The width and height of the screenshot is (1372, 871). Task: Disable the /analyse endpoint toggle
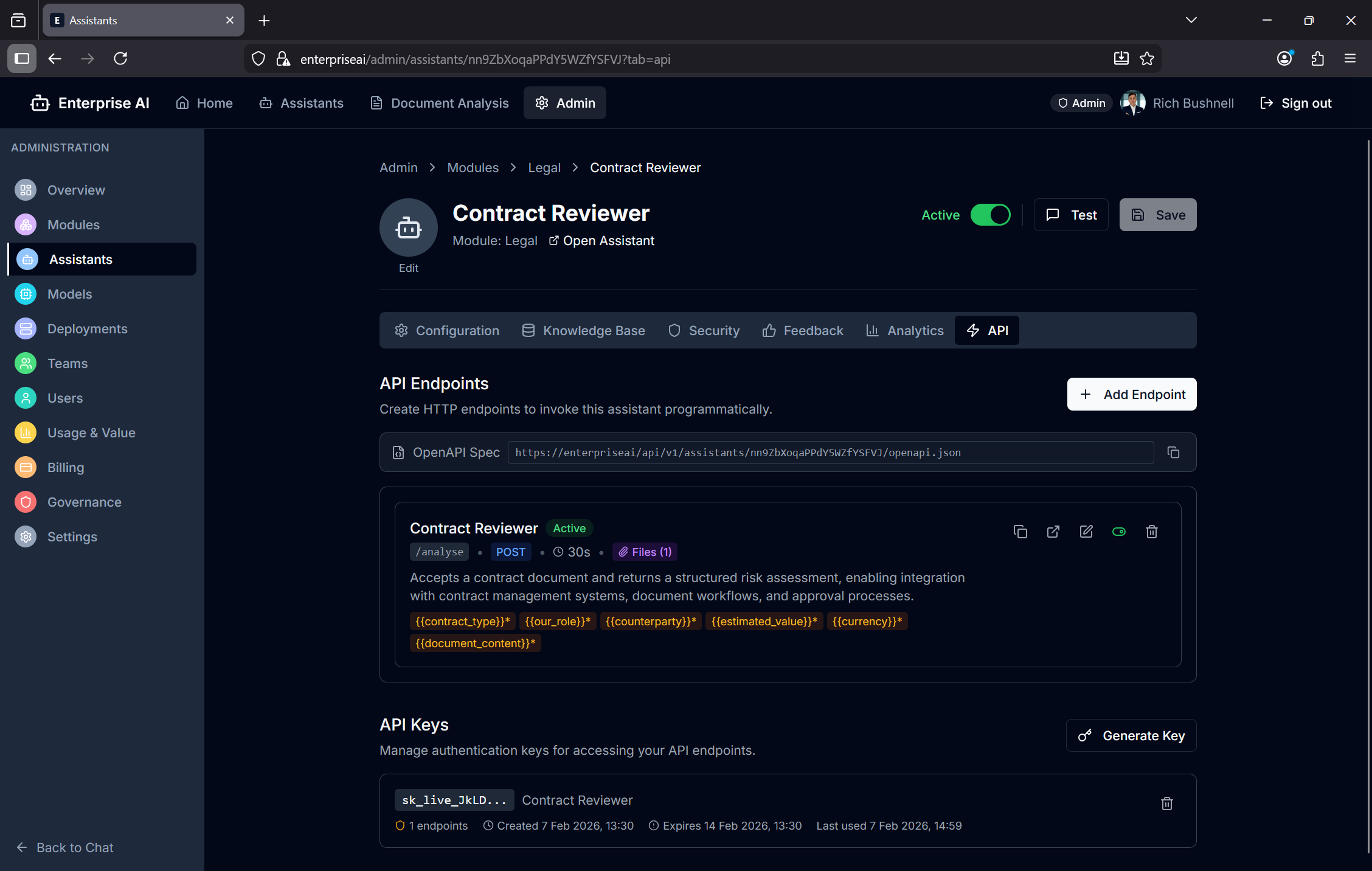coord(1120,532)
